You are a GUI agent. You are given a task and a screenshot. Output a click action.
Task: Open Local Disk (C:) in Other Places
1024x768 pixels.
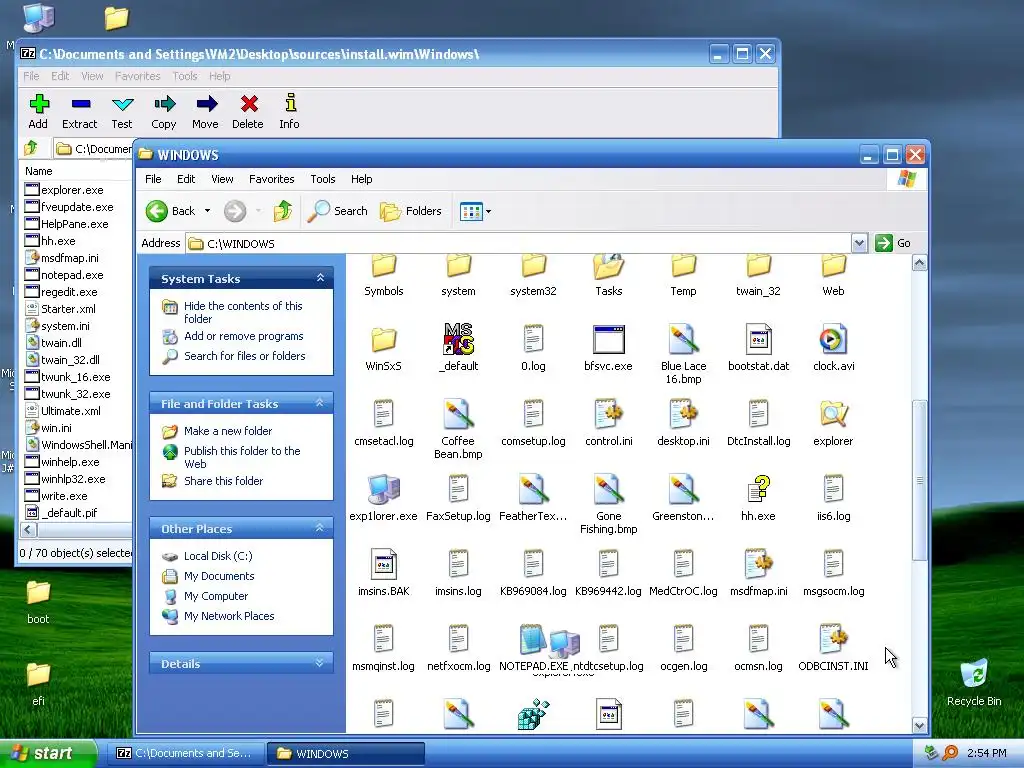point(218,556)
